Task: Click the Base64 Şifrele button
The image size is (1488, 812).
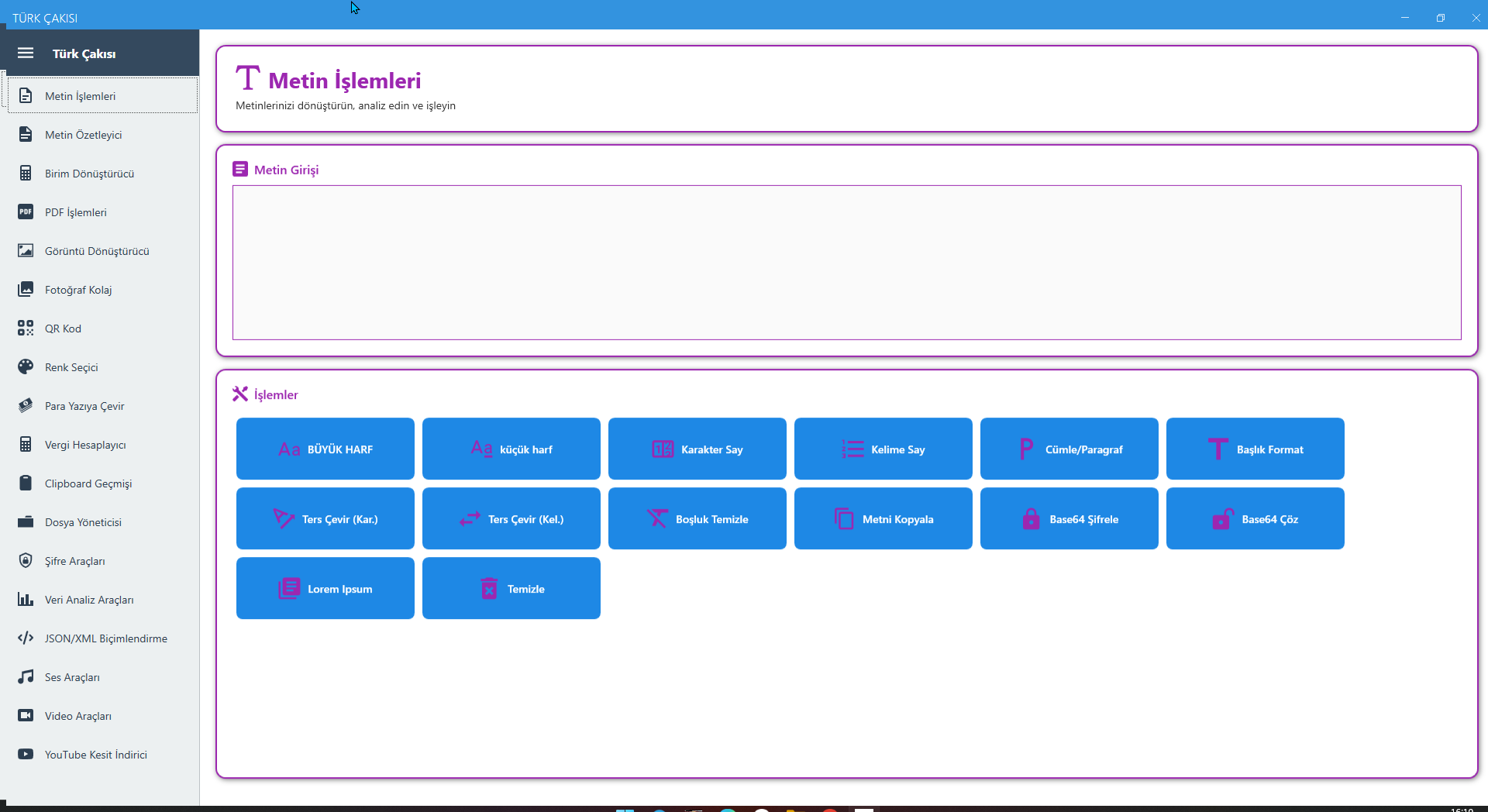Action: [1069, 519]
